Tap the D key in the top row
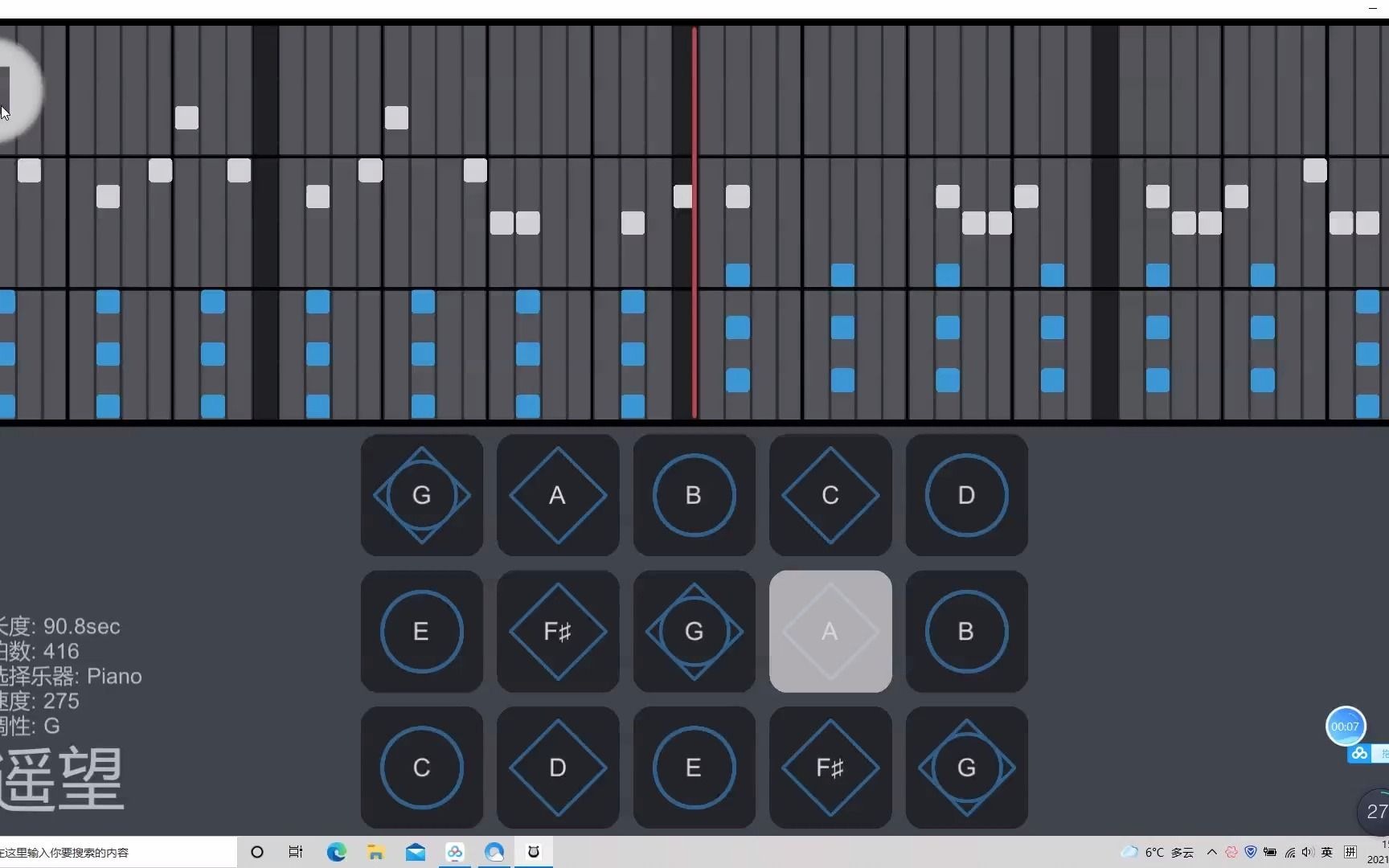Image resolution: width=1389 pixels, height=868 pixels. [967, 495]
